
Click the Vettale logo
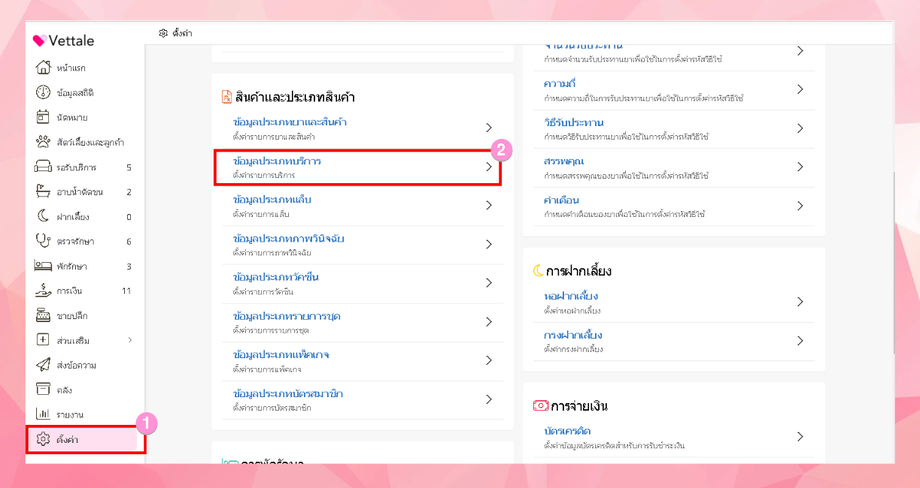coord(63,41)
